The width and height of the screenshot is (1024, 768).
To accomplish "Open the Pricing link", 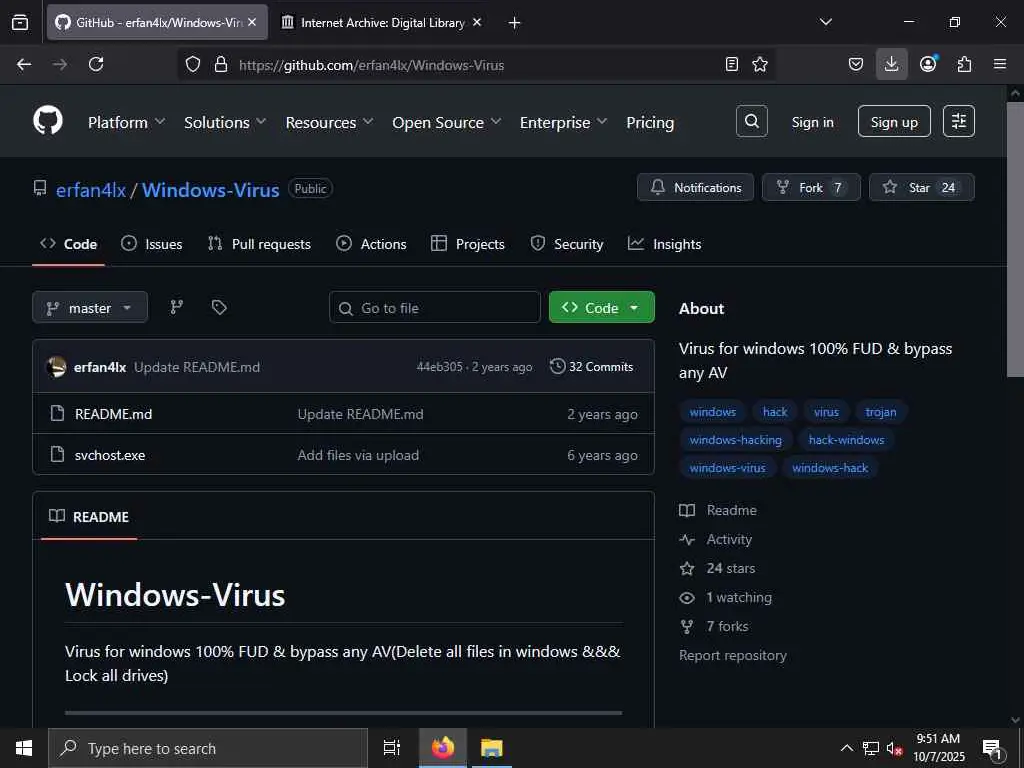I will pyautogui.click(x=650, y=122).
